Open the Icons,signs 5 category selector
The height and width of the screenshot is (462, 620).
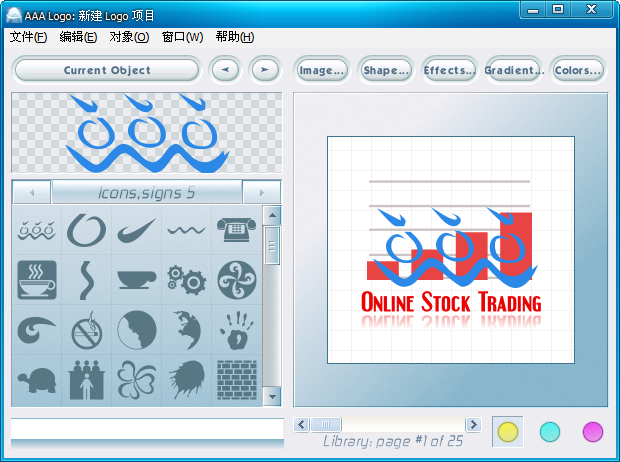147,193
